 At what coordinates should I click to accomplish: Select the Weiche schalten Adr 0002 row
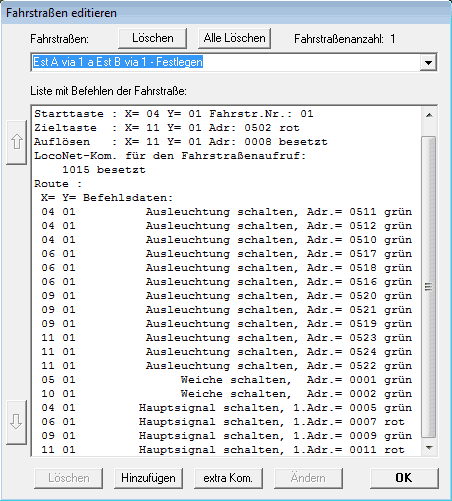tap(227, 394)
